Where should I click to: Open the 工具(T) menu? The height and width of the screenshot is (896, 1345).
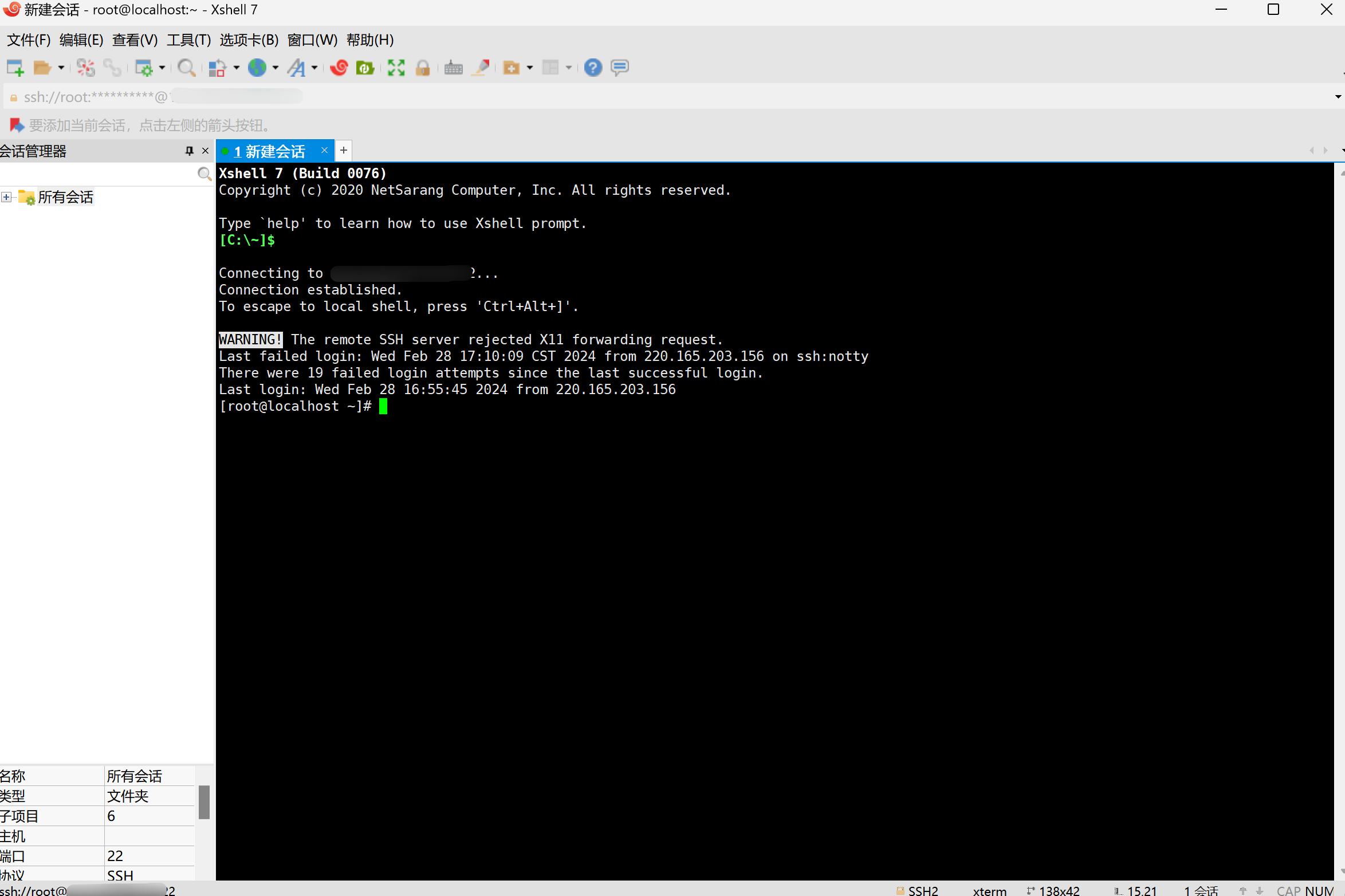pos(189,40)
